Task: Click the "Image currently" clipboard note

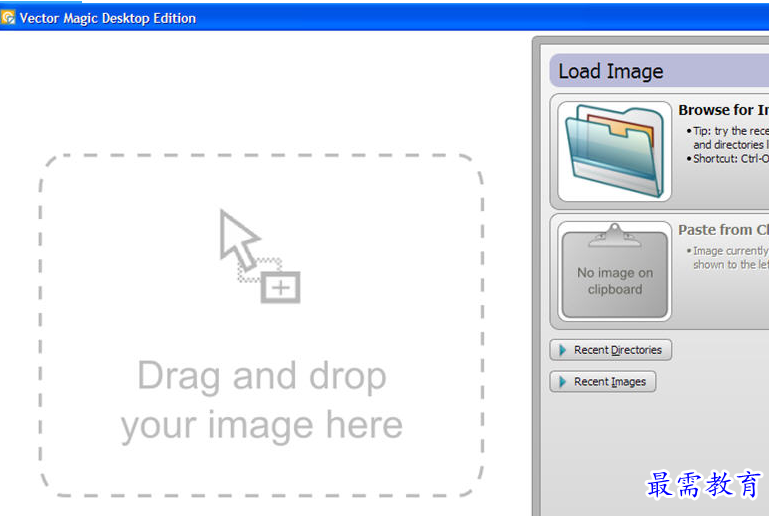Action: (731, 251)
